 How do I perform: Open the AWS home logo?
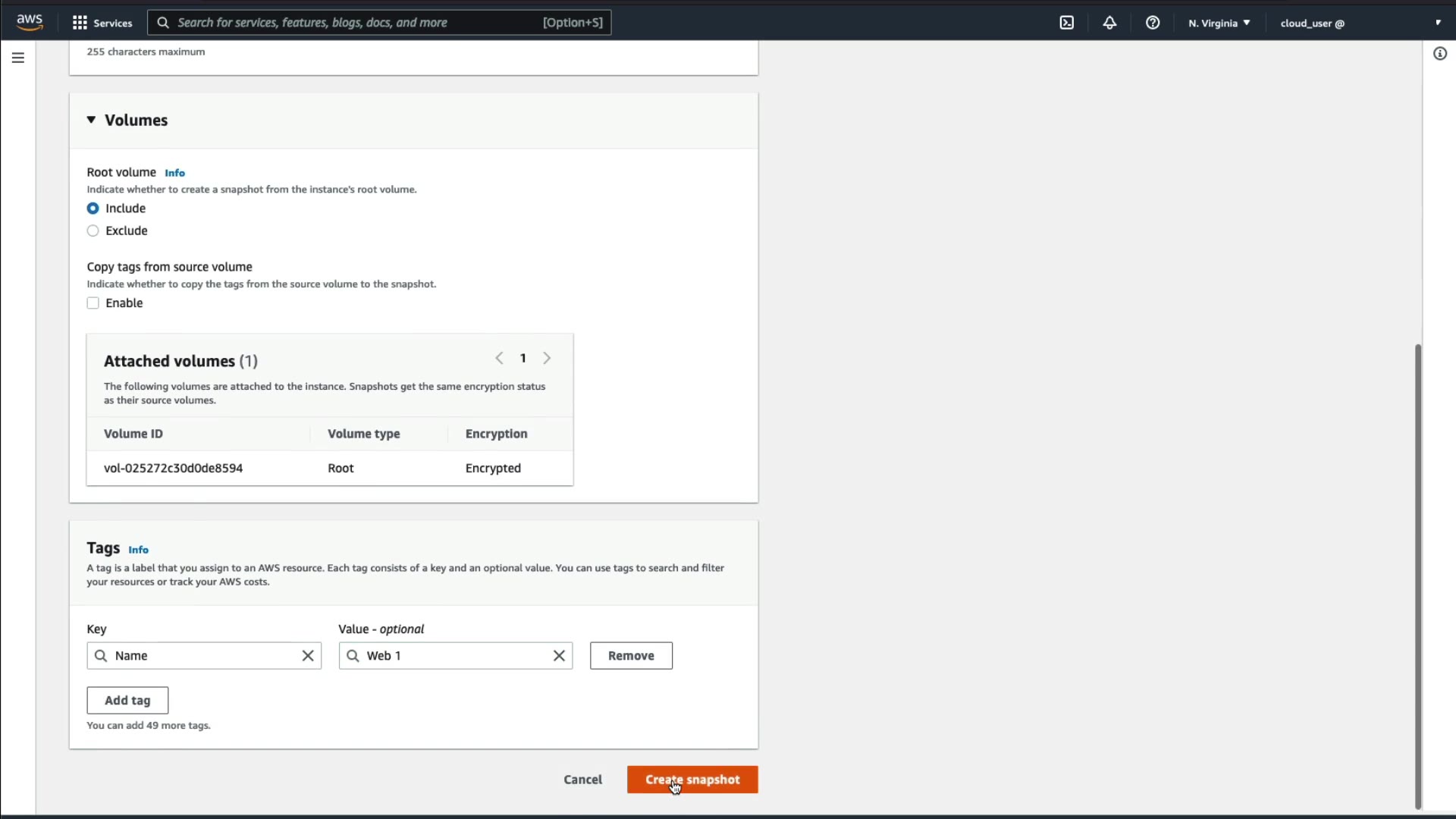tap(30, 22)
